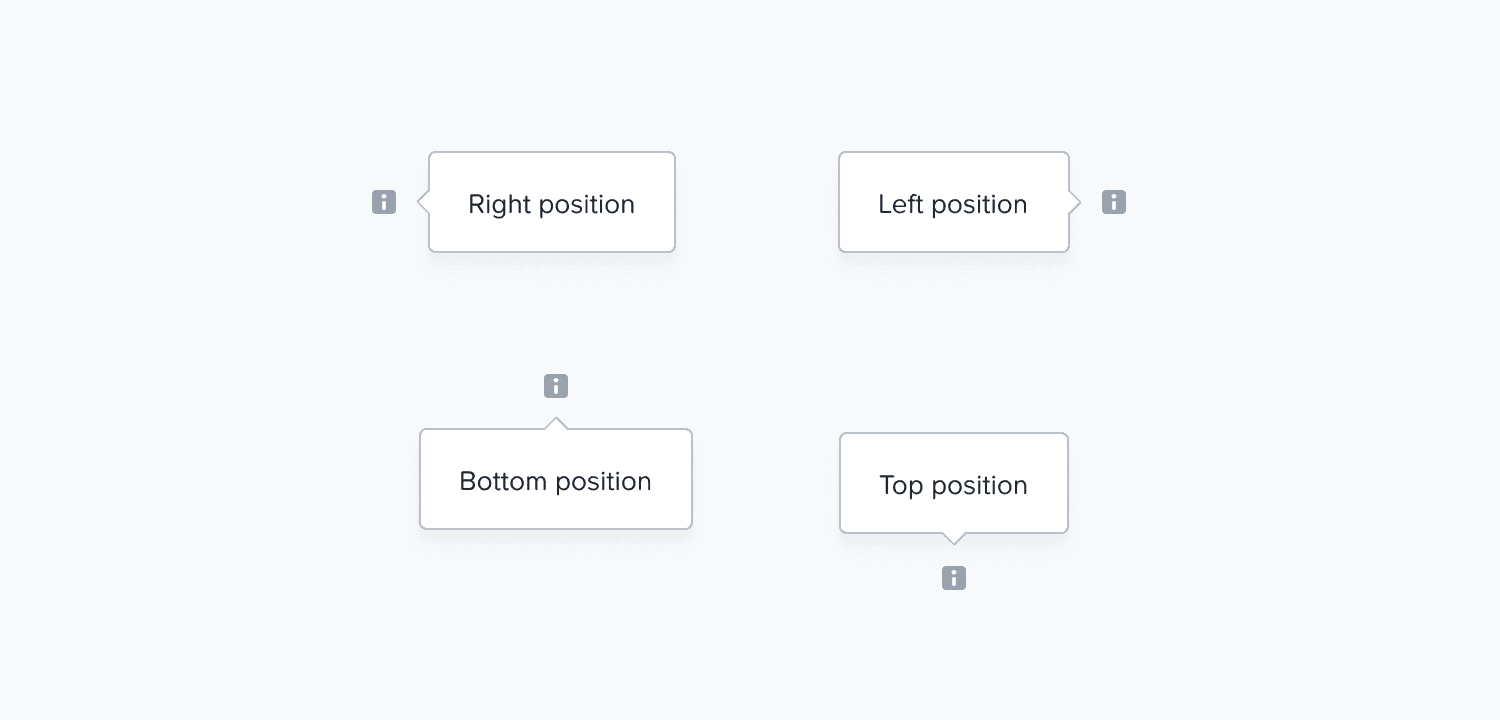Click inside the Left position tooltip box
Viewport: 1500px width, 720px height.
[x=953, y=202]
